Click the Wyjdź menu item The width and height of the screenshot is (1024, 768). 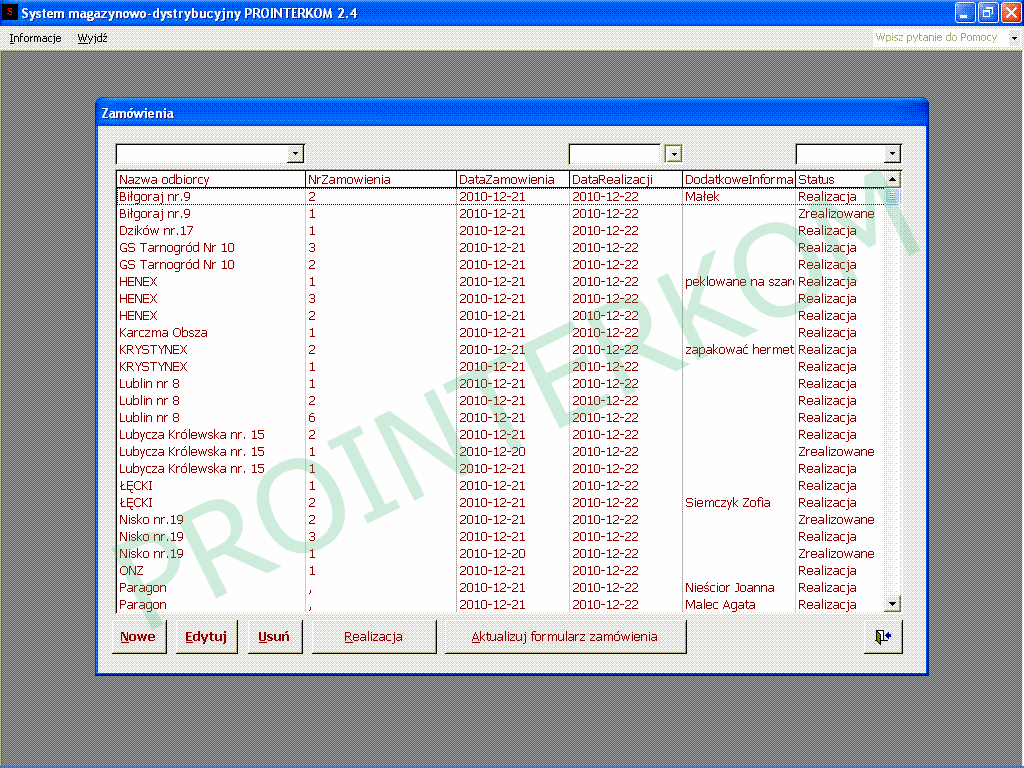pos(92,38)
